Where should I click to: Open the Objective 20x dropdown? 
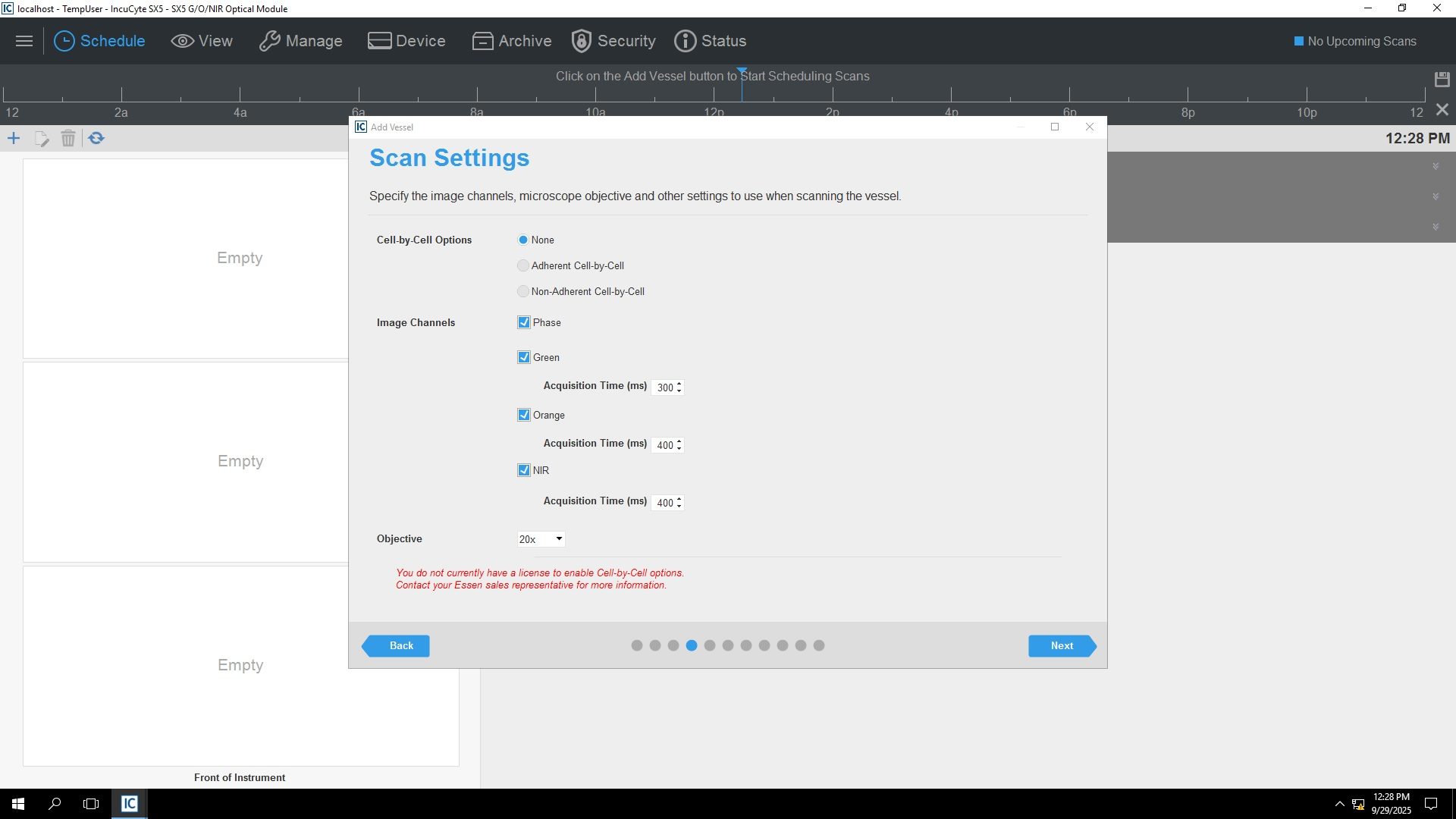point(541,539)
